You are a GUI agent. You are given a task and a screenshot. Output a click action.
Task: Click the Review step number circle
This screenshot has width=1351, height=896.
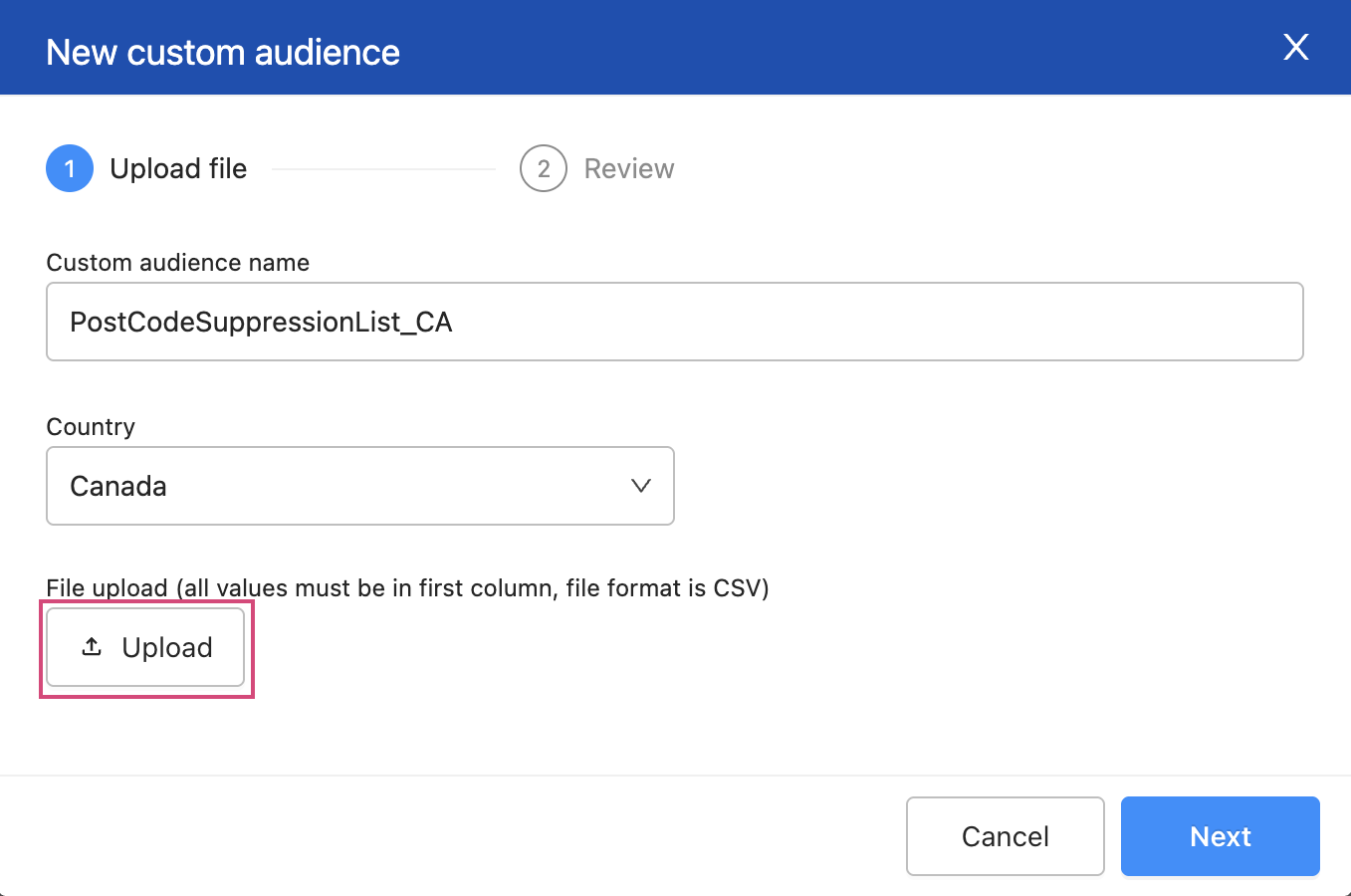[544, 168]
